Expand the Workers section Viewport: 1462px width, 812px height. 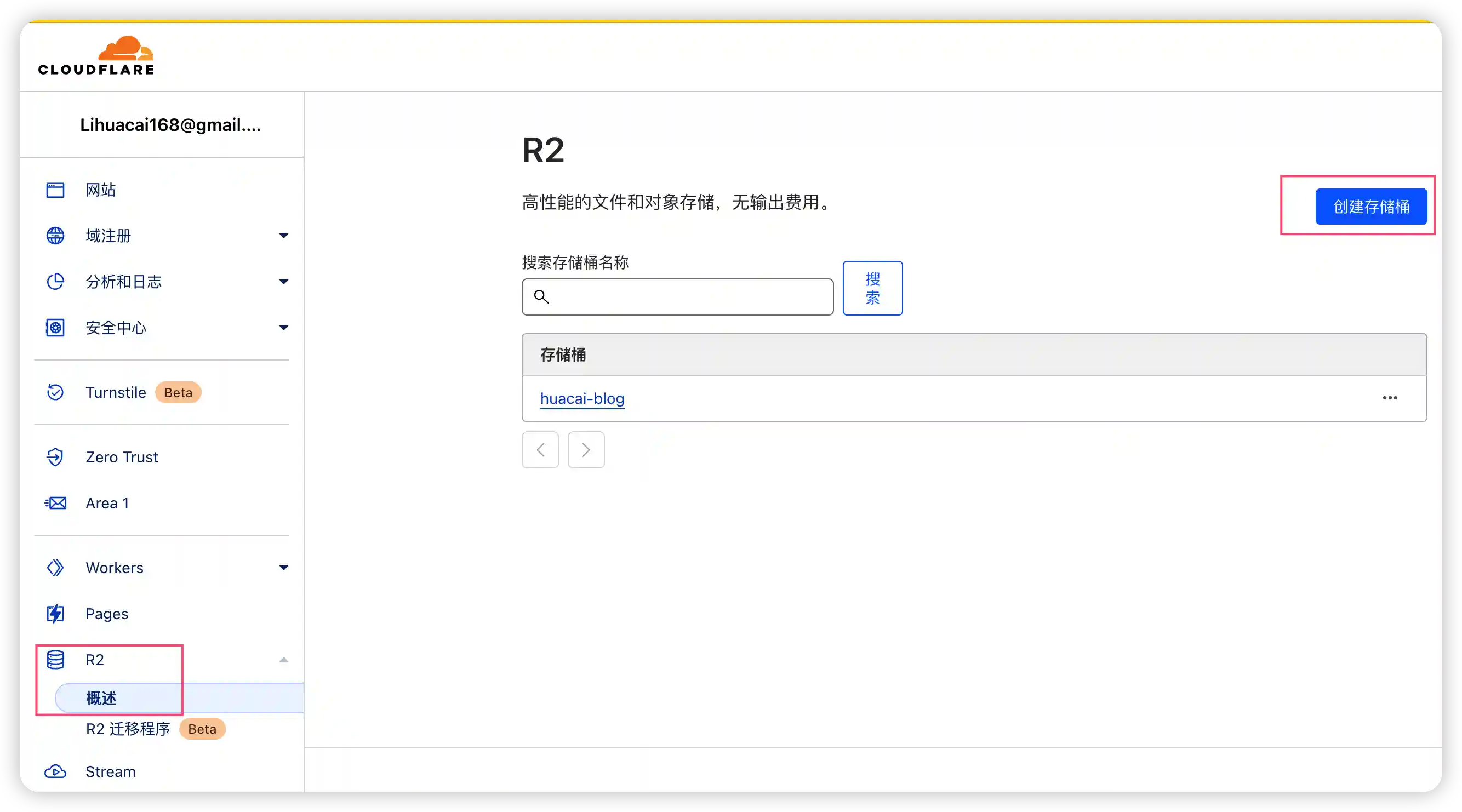click(x=283, y=568)
